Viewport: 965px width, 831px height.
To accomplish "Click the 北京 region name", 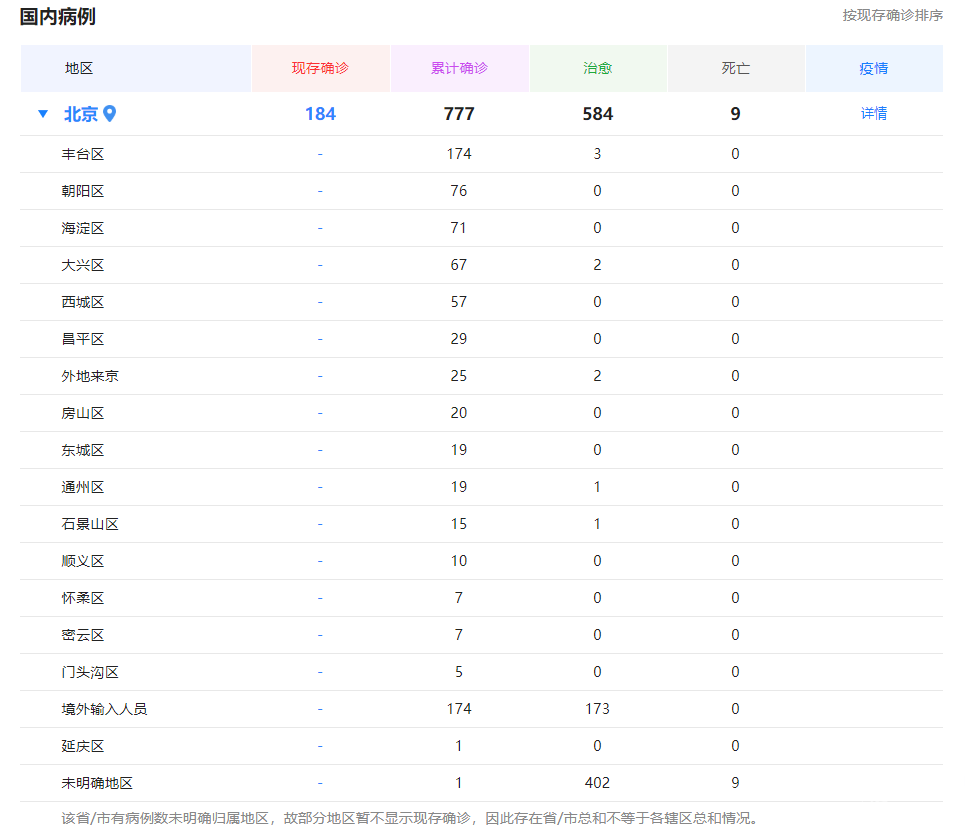I will [x=81, y=114].
